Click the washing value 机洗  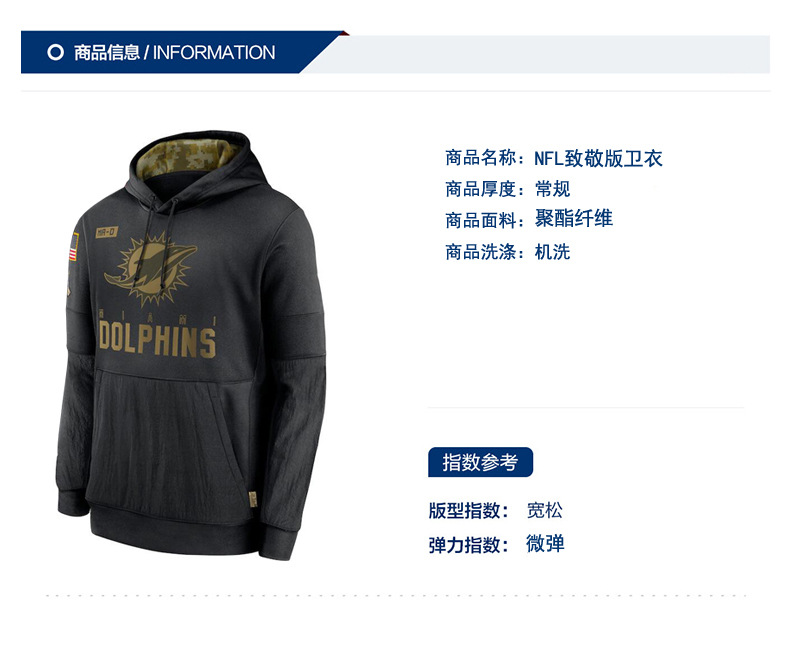(552, 252)
